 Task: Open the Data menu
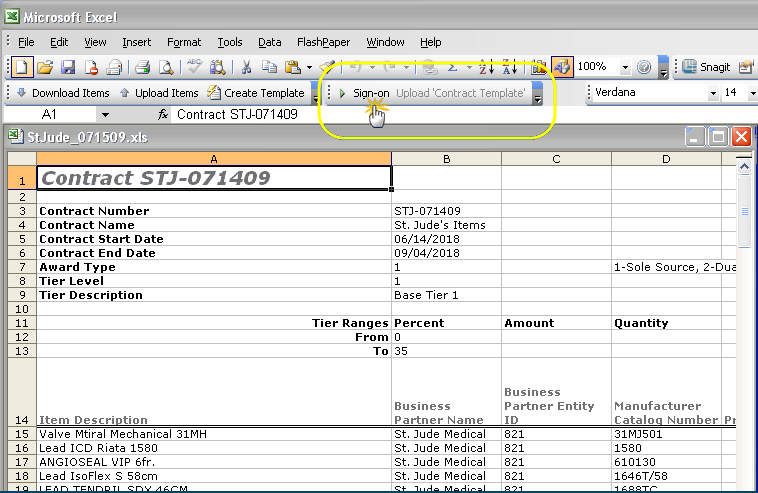point(269,42)
